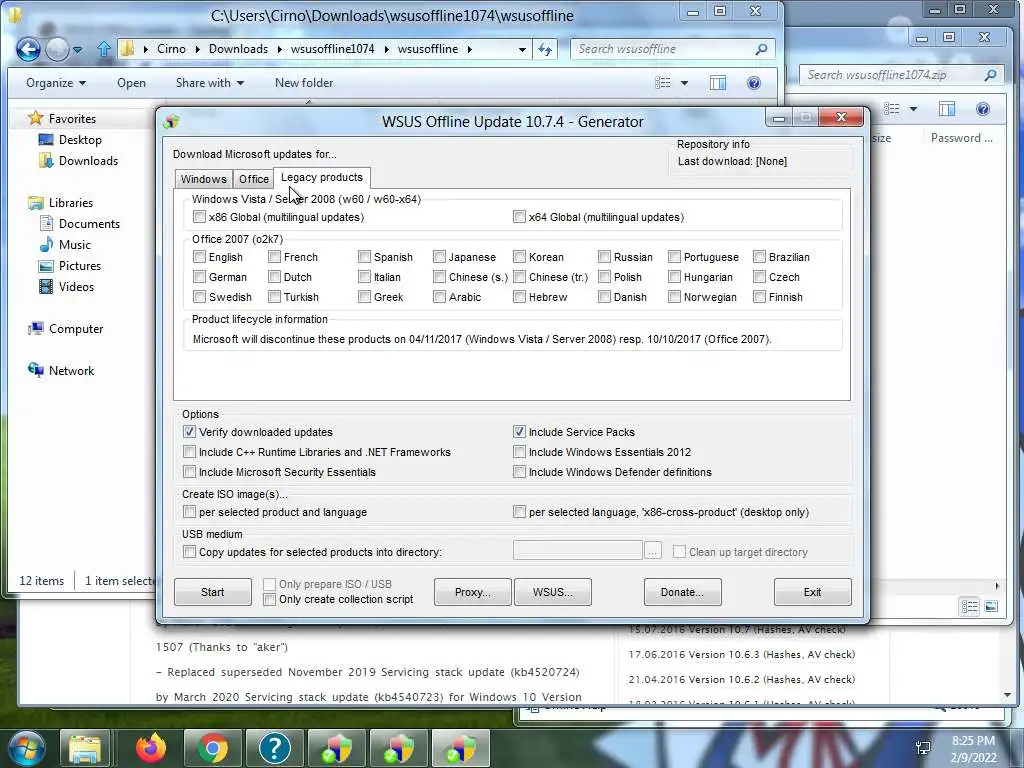Expand the Downloads breadcrumb arrow

(280, 49)
